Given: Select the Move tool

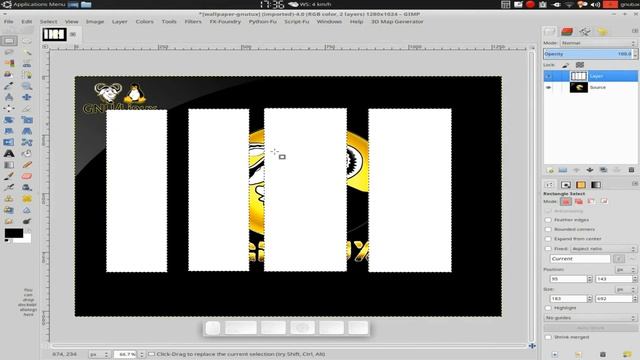Looking at the screenshot, I should [x=27, y=97].
